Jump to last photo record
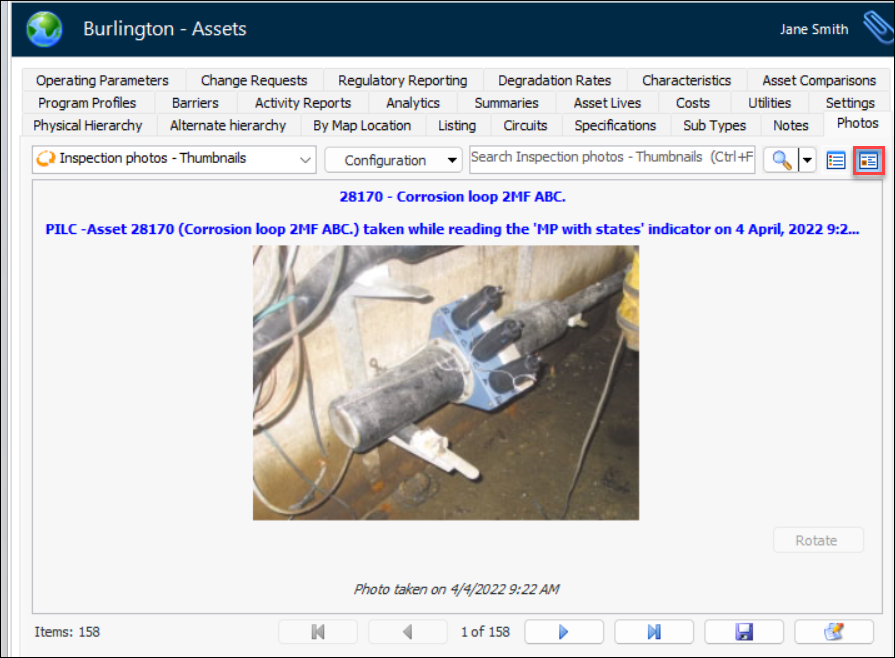The width and height of the screenshot is (895, 658). pyautogui.click(x=654, y=632)
